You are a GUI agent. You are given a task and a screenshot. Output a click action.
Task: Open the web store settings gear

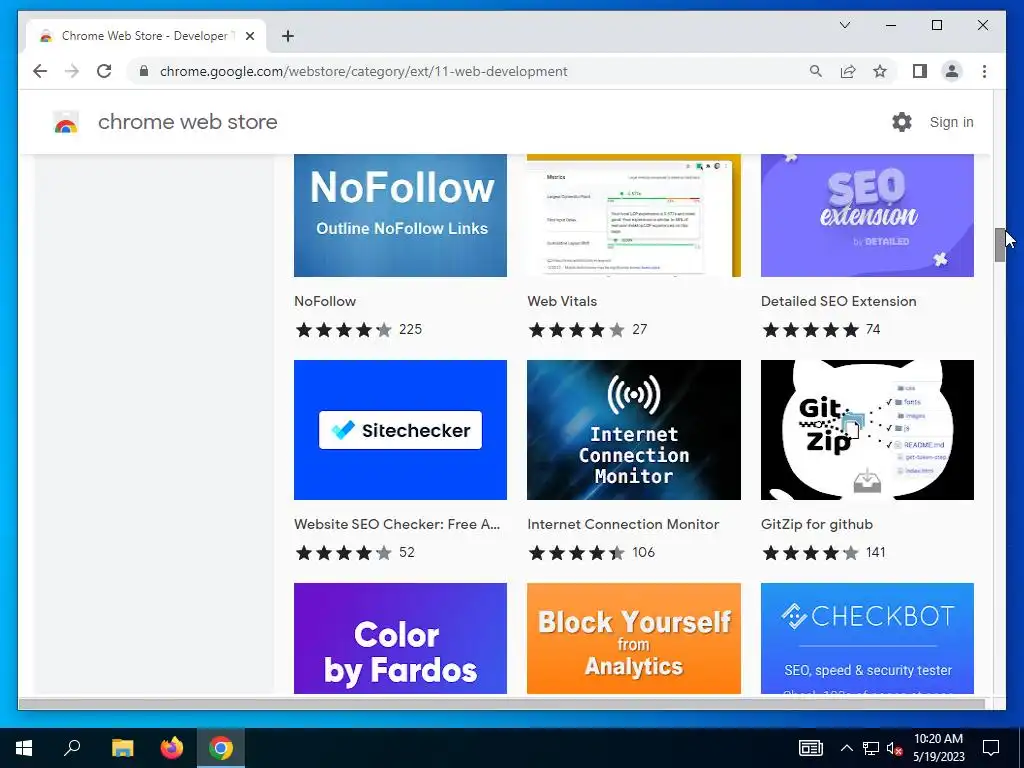902,122
